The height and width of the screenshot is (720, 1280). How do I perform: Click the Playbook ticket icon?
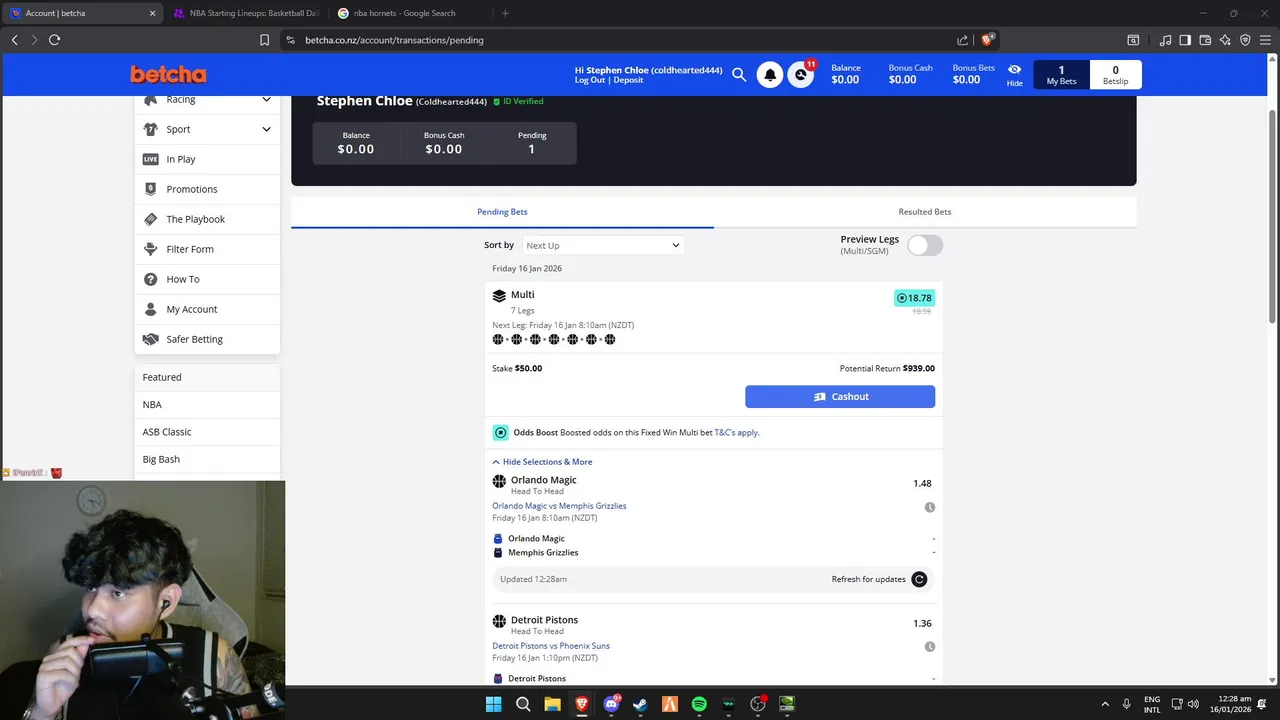(x=150, y=219)
